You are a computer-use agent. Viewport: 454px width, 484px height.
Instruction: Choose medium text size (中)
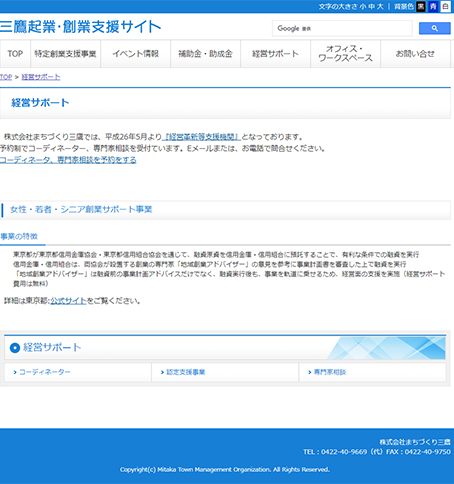click(x=371, y=7)
